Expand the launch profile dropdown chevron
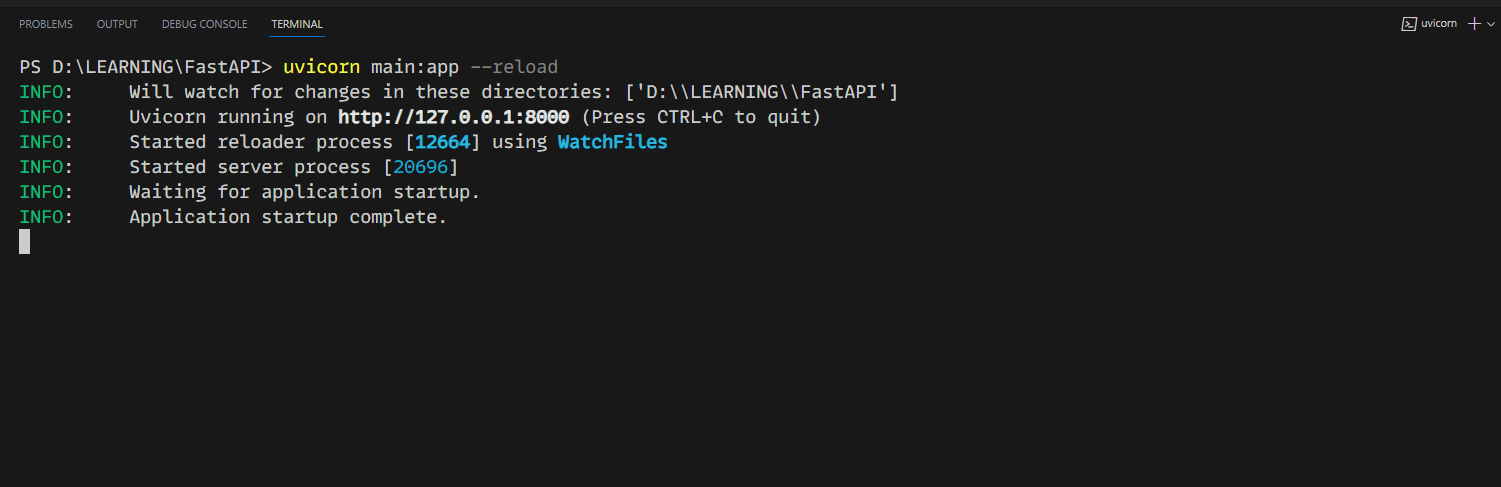Screen dimensions: 1501x487 tap(1490, 24)
